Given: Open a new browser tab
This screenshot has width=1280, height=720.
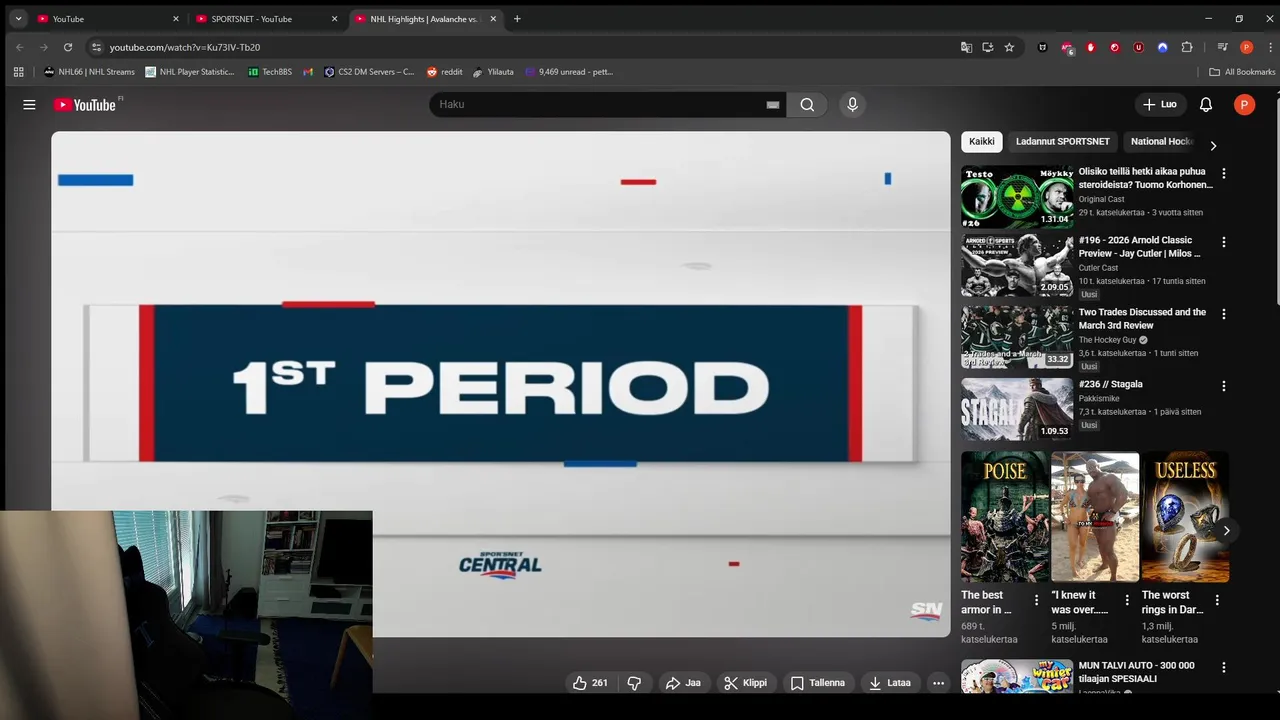Looking at the screenshot, I should [x=517, y=18].
